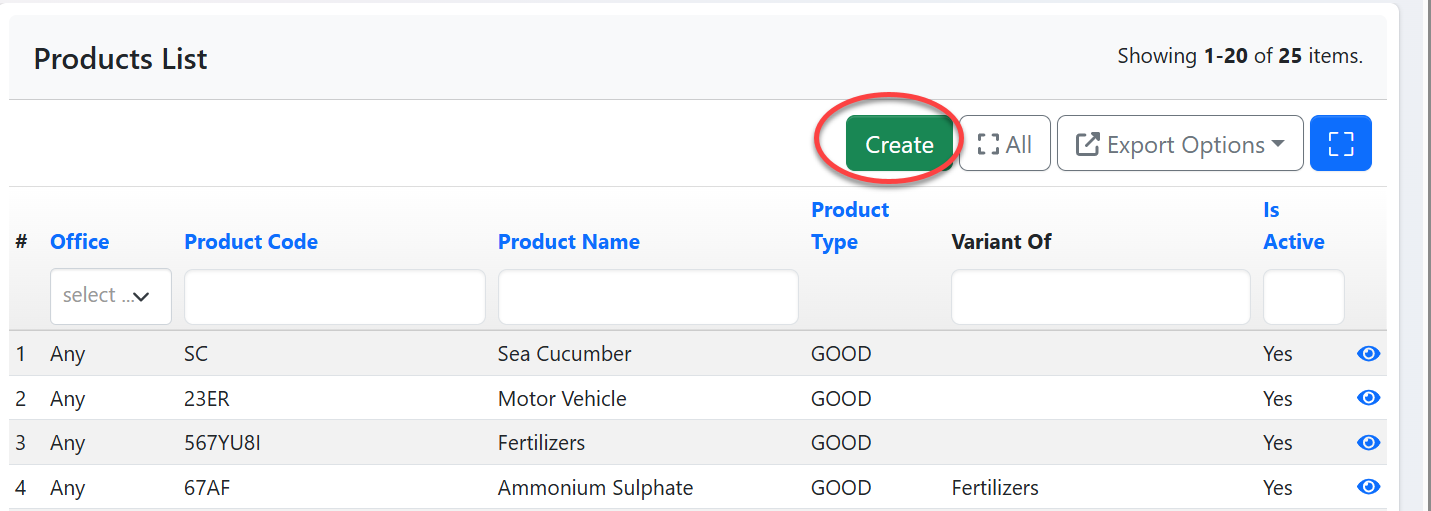Click the Variant Of filter box
Image resolution: width=1431 pixels, height=511 pixels.
click(1100, 297)
